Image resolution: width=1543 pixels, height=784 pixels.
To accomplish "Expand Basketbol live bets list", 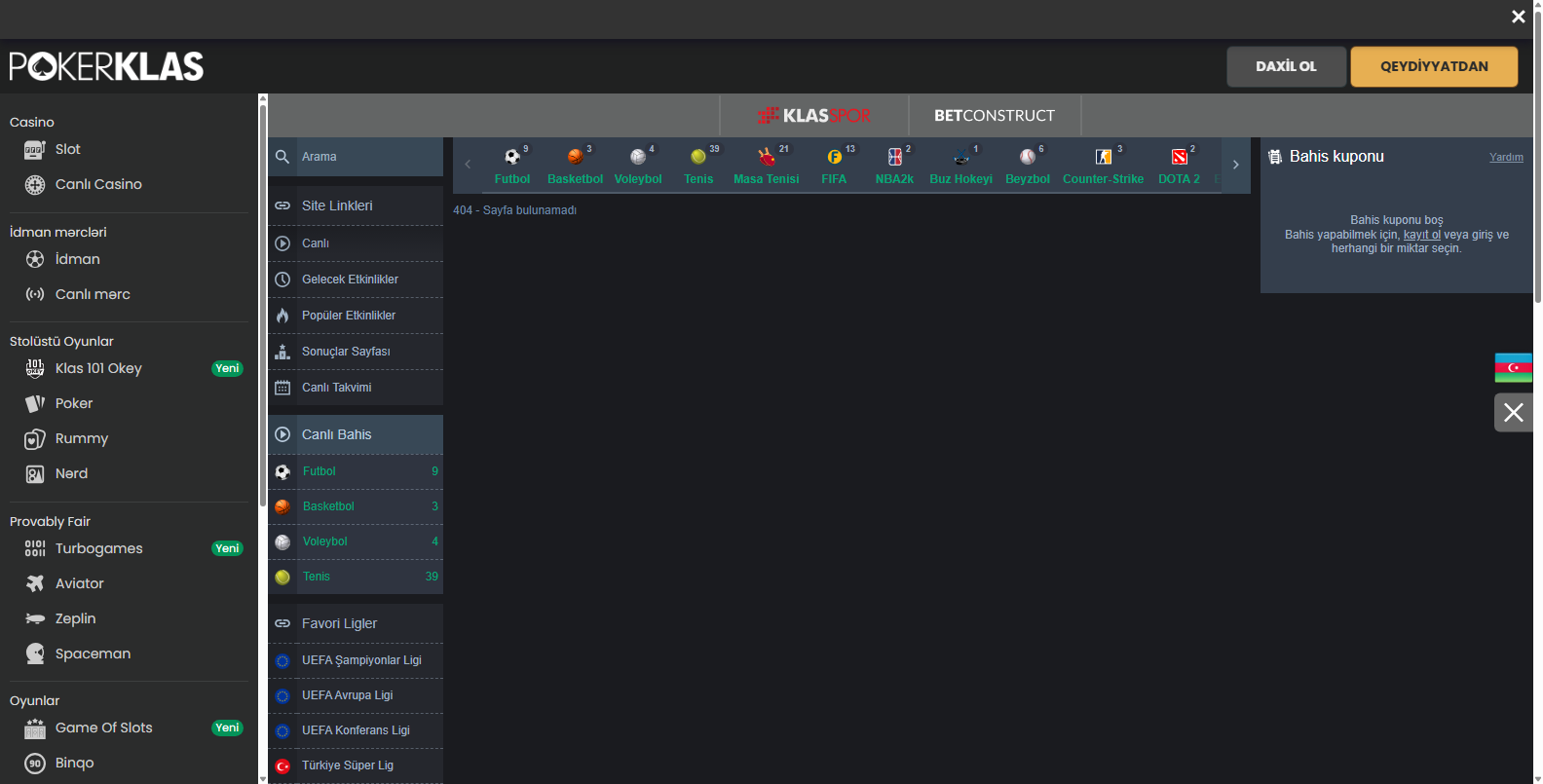I will point(356,506).
